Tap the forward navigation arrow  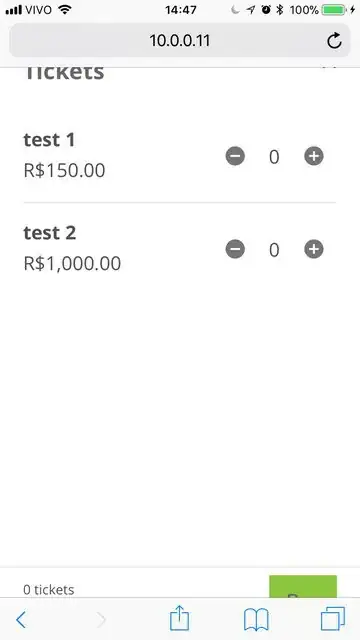point(101,620)
